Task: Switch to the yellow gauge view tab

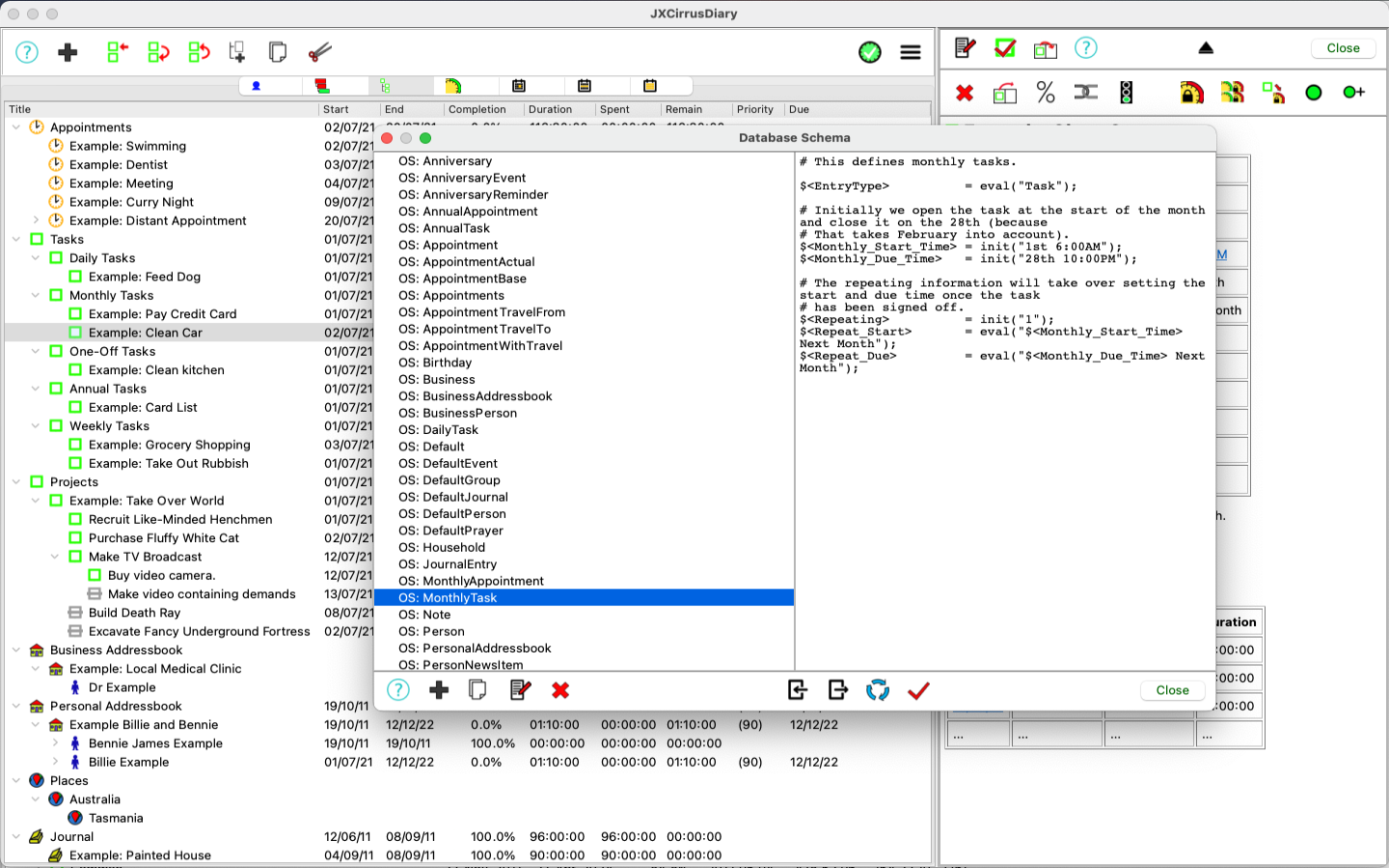Action: [x=453, y=86]
